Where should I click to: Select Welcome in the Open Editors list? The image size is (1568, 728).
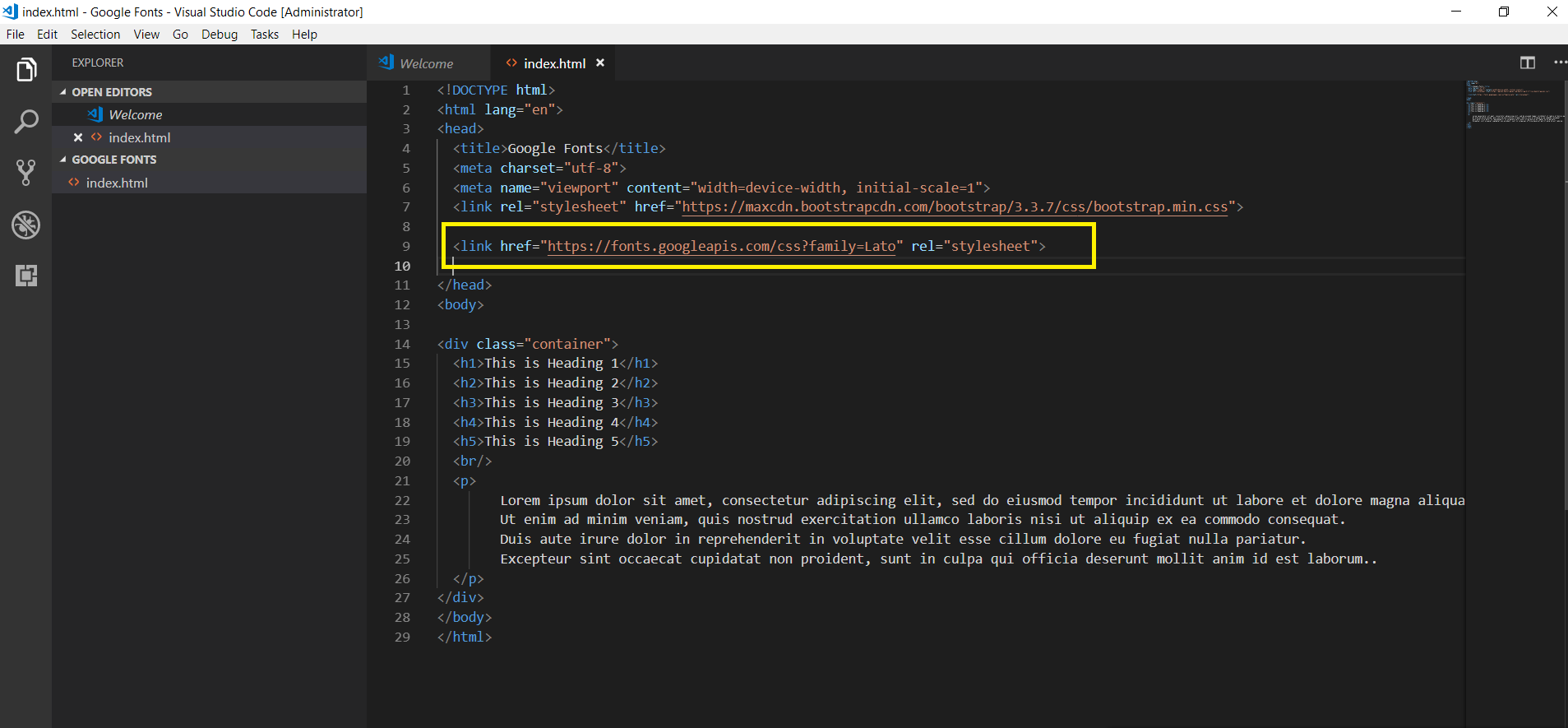point(209,114)
